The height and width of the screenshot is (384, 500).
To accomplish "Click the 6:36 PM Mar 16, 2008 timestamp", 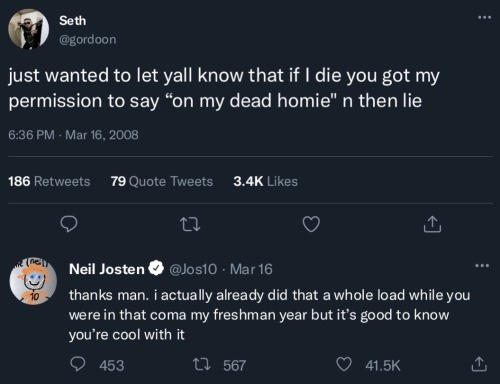I will (73, 135).
